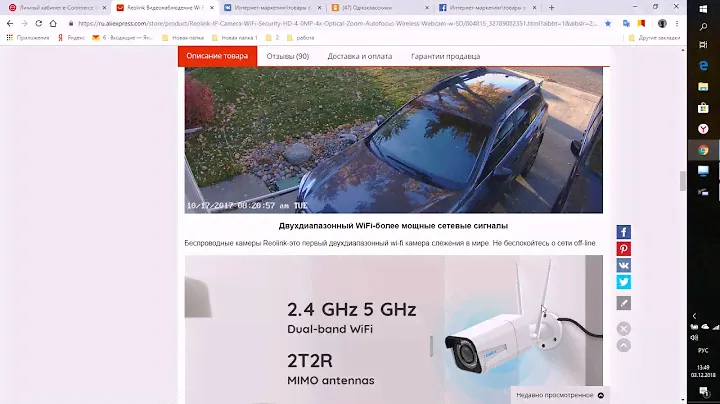Open the Отзывы (90) tab
The width and height of the screenshot is (720, 404).
point(287,56)
